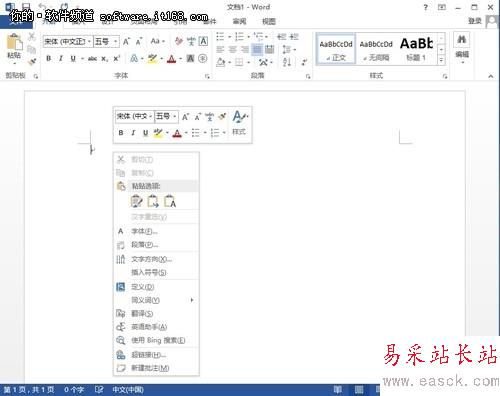
Task: Click mini toolbar Phonetic Guide icon
Action: [x=209, y=117]
